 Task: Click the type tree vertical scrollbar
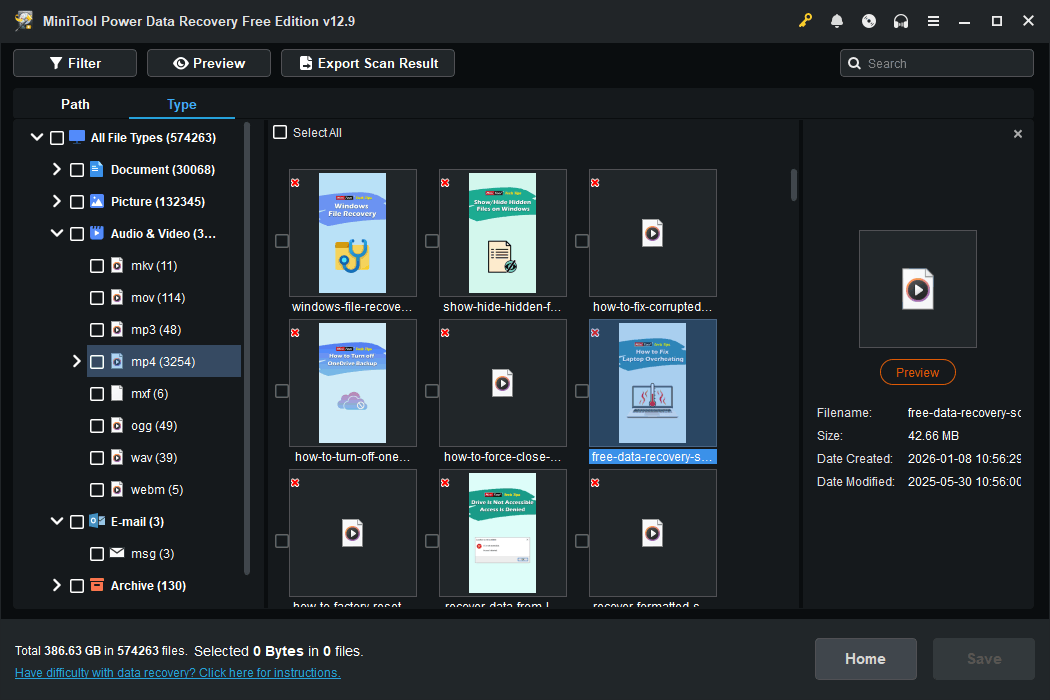tap(246, 348)
